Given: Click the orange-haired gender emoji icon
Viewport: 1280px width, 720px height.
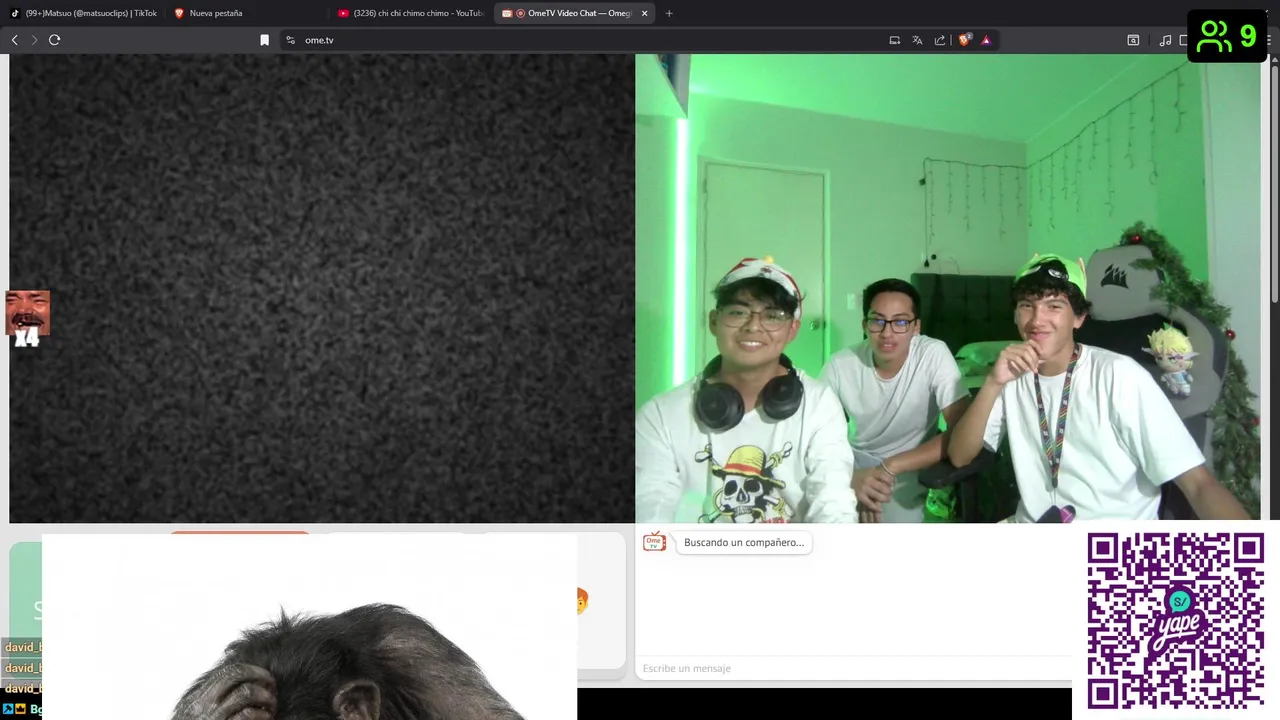Looking at the screenshot, I should [582, 600].
